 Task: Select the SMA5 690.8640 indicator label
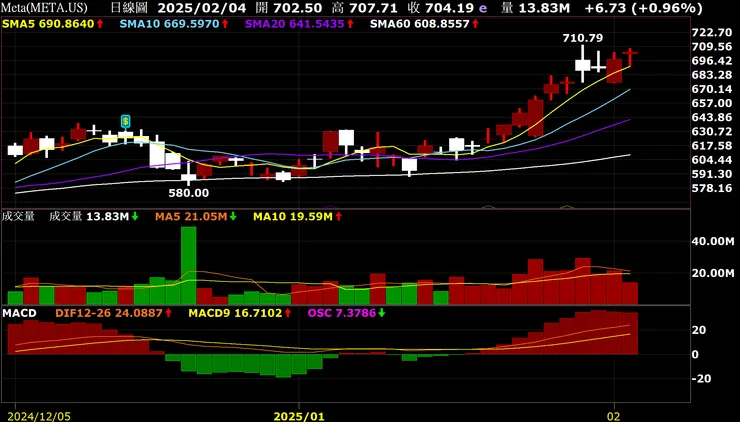click(53, 24)
